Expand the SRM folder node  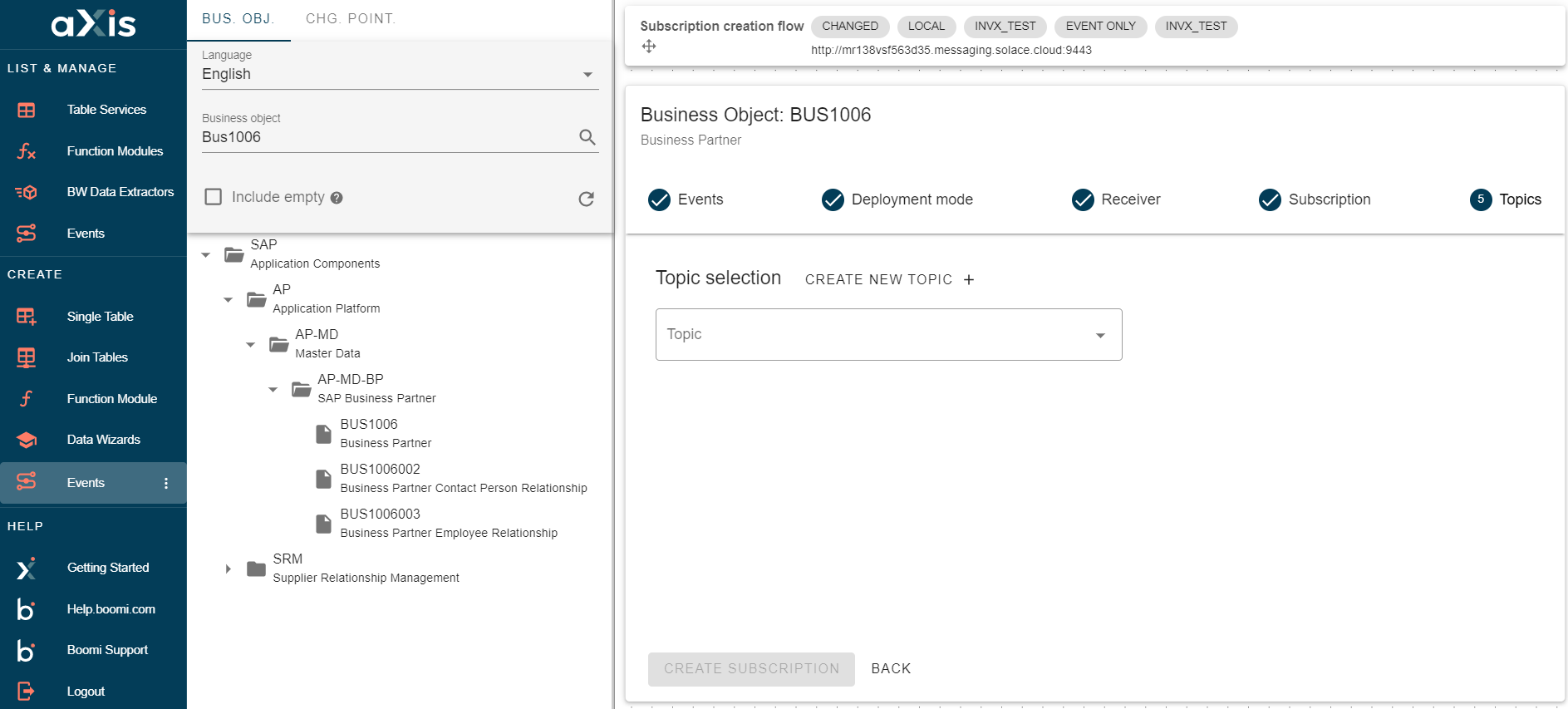pos(228,569)
